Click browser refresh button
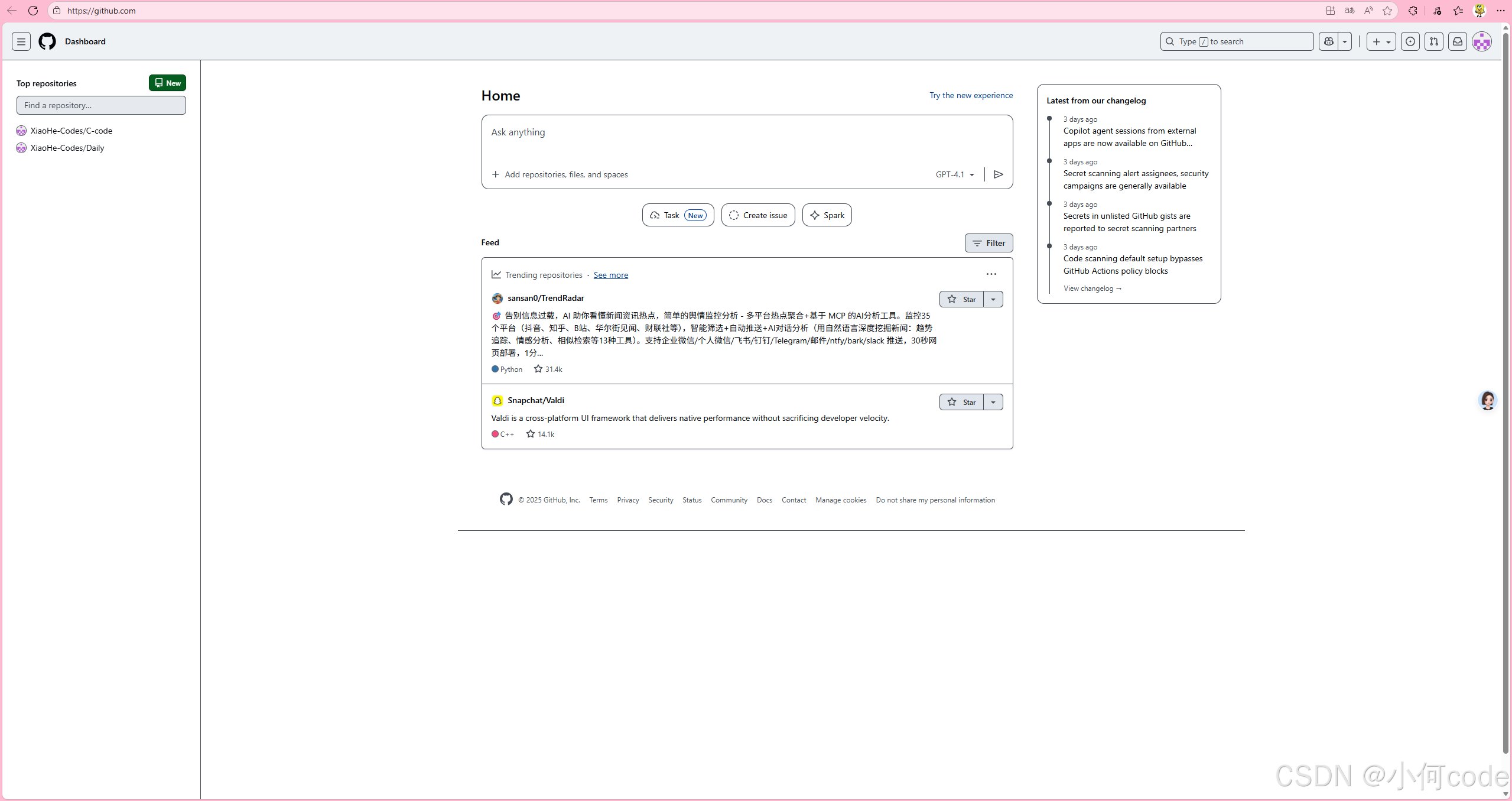Screen dimensions: 1512x801 point(33,11)
